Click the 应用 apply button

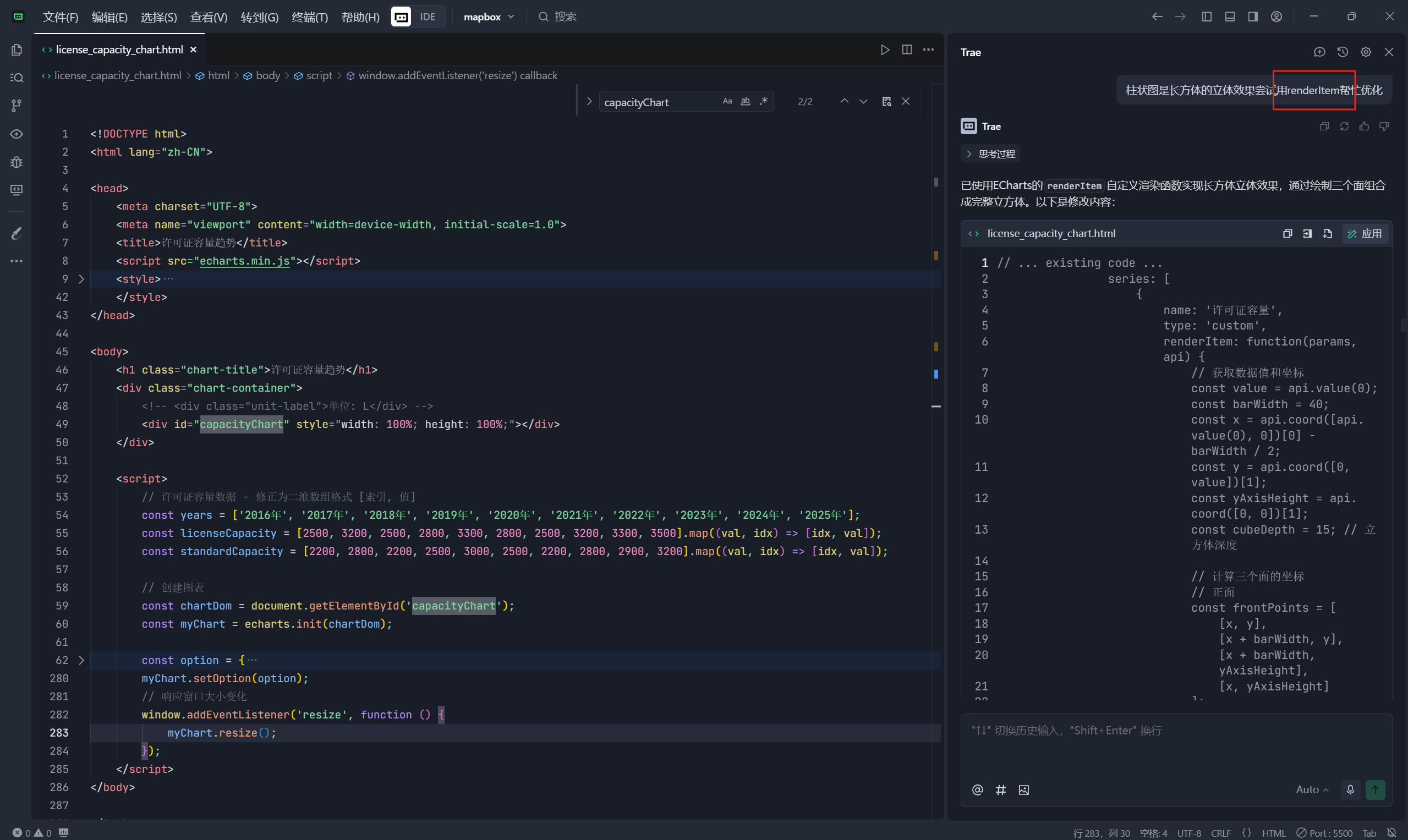tap(1365, 234)
